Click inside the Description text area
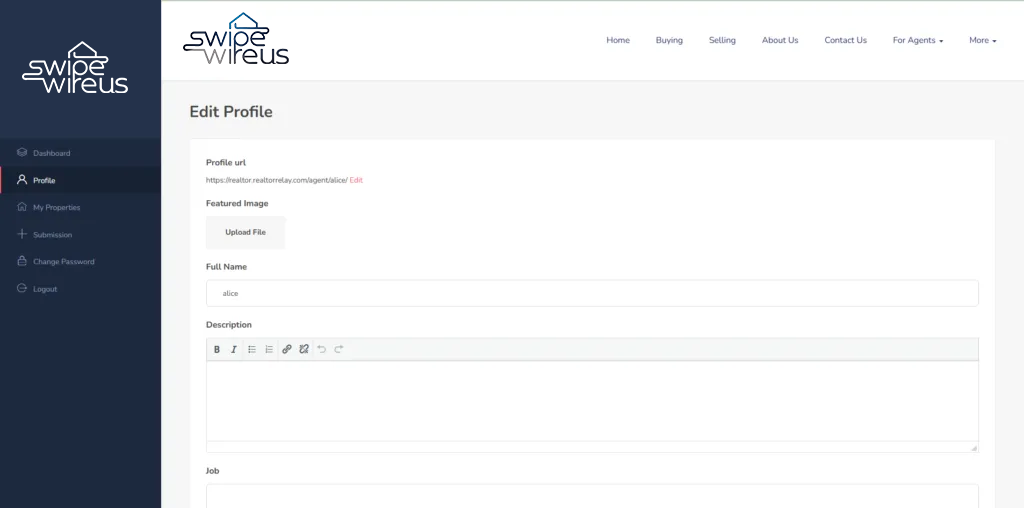This screenshot has width=1024, height=508. (x=592, y=401)
